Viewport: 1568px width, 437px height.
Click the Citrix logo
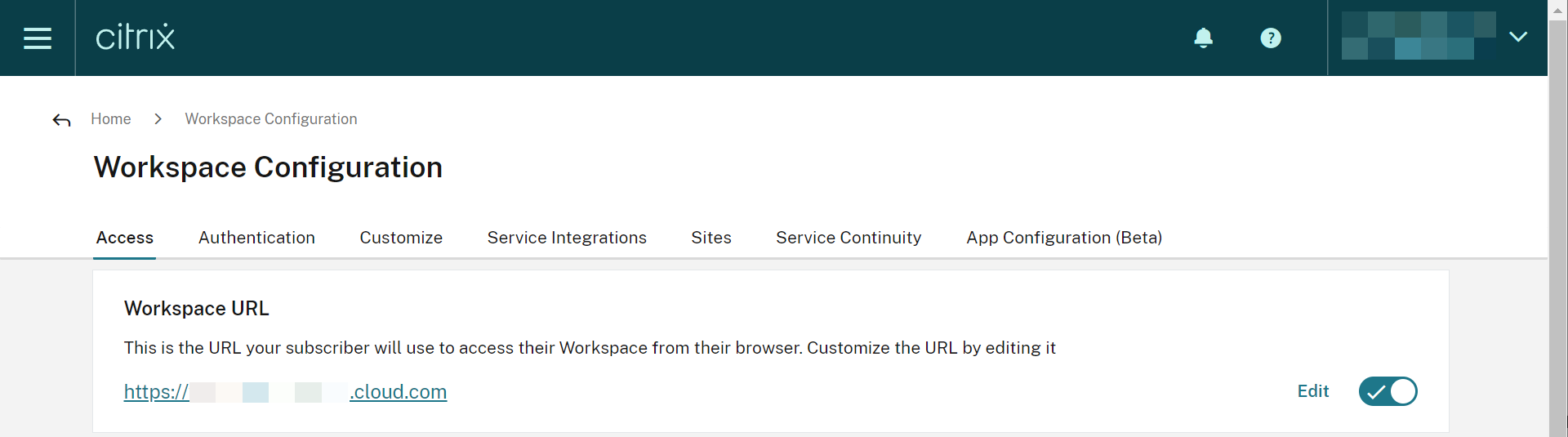point(136,38)
